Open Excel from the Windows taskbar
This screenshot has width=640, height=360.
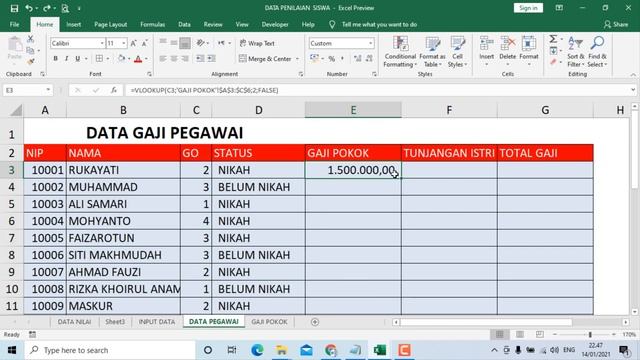(x=380, y=350)
